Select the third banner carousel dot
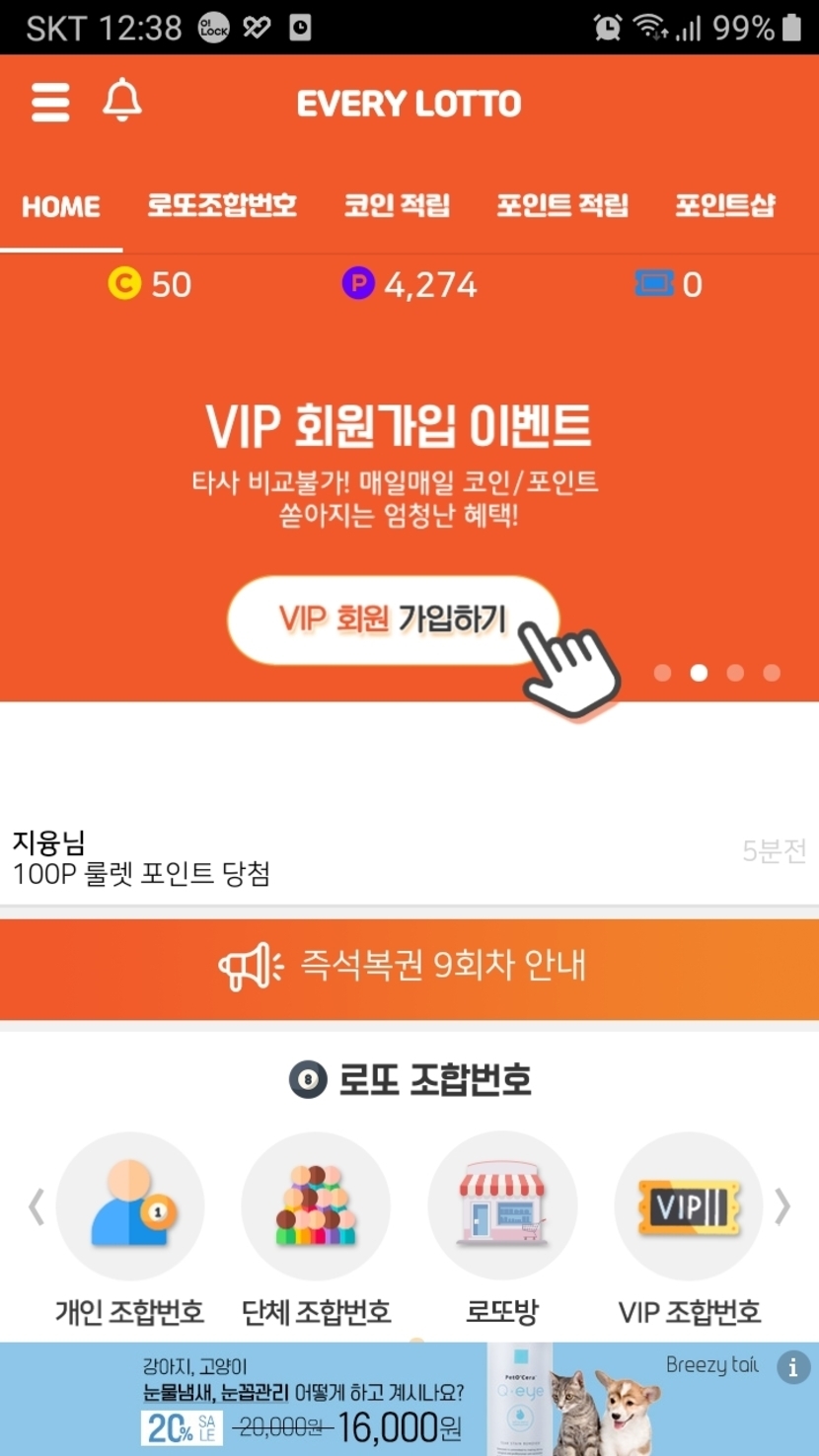Image resolution: width=819 pixels, height=1456 pixels. click(735, 673)
